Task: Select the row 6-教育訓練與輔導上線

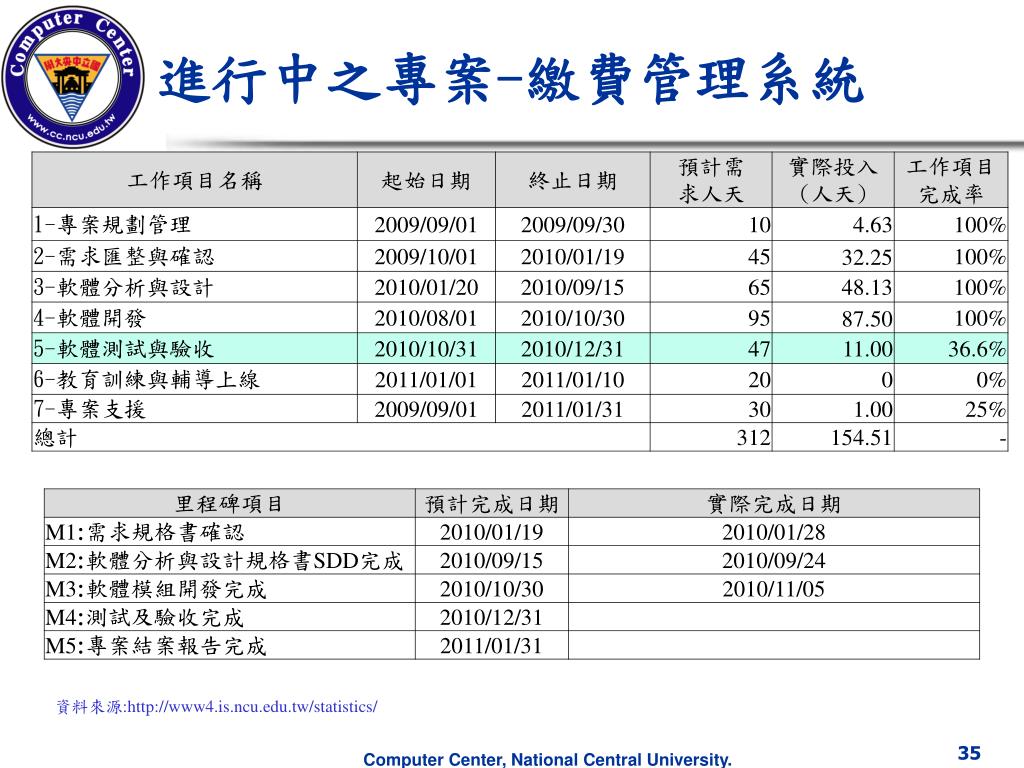Action: coord(520,379)
